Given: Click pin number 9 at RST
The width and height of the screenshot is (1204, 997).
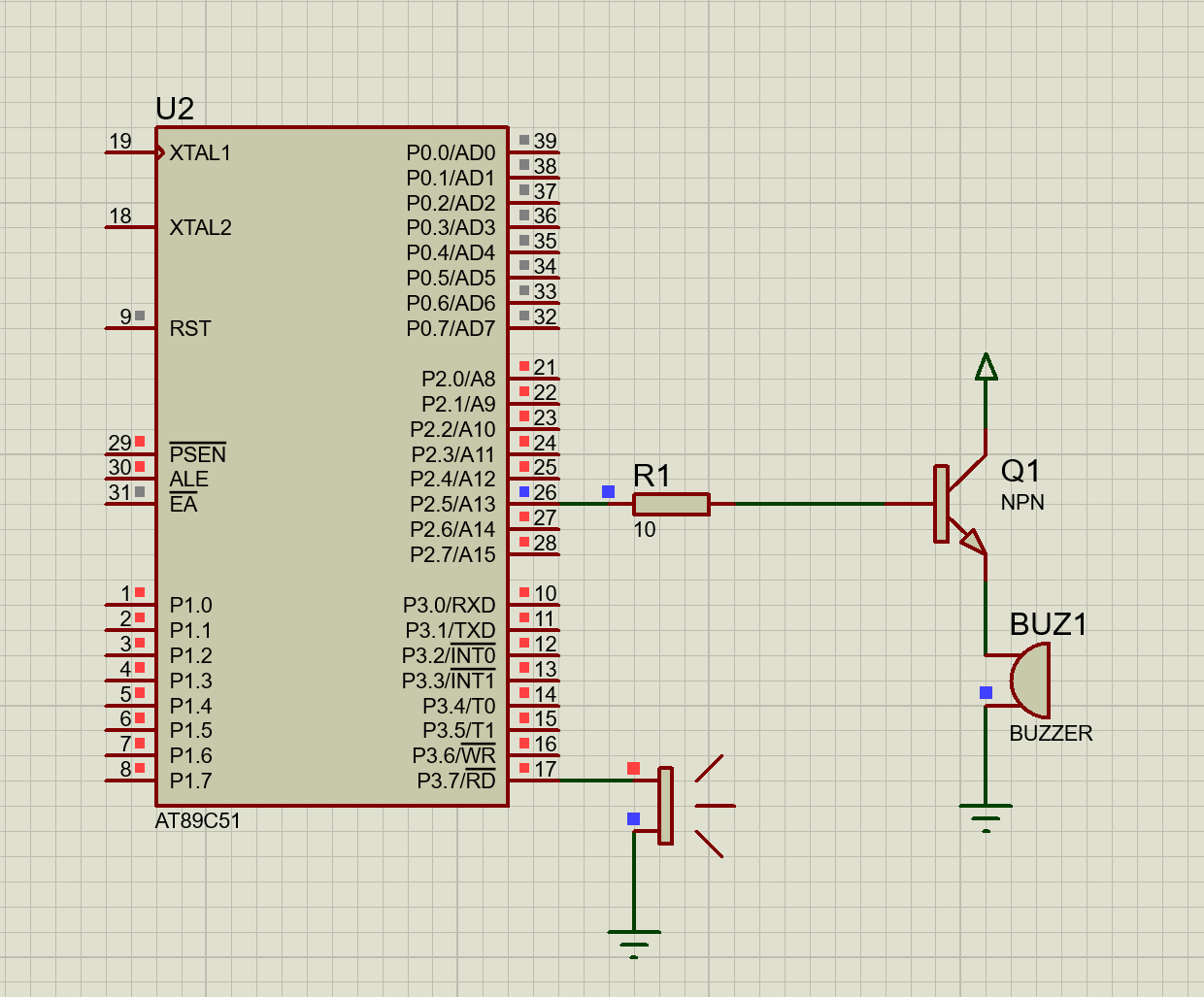Looking at the screenshot, I should click(126, 317).
